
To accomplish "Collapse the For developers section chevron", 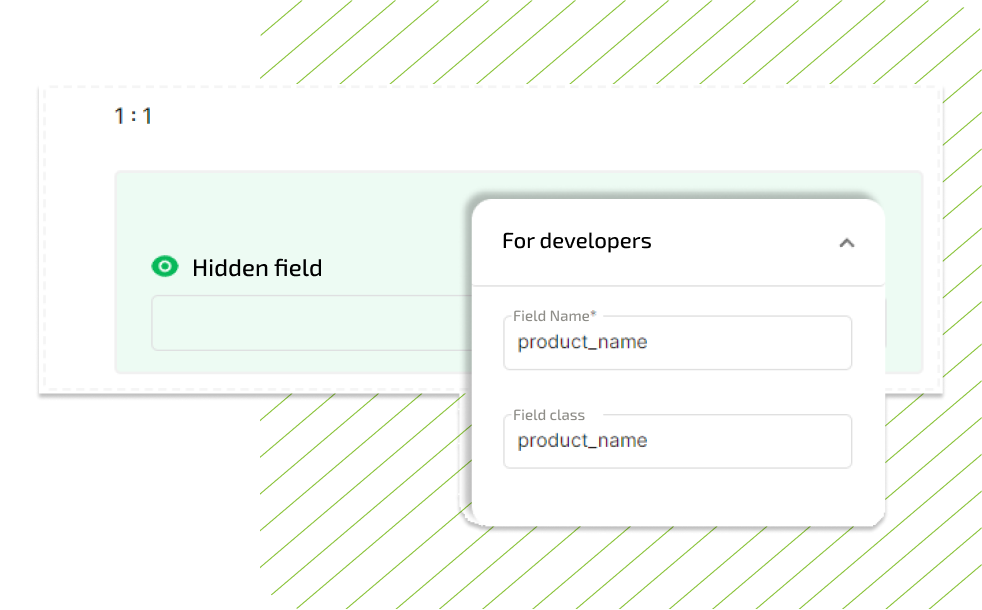I will tap(846, 242).
